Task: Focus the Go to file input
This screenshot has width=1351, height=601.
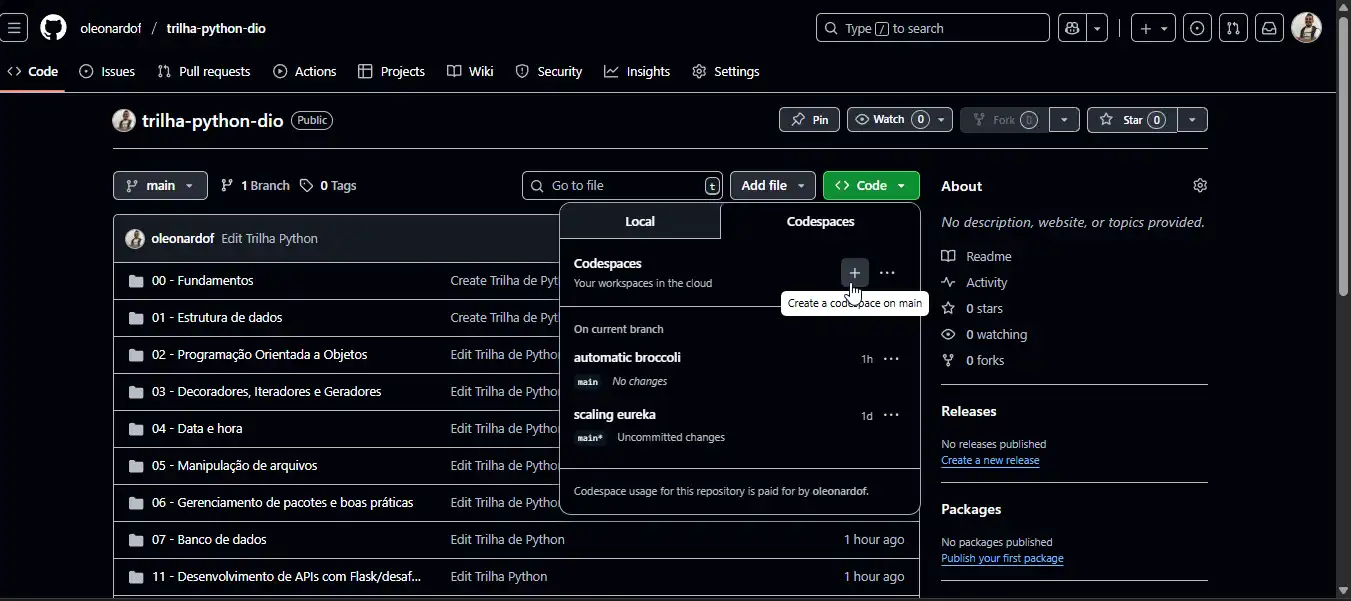Action: (x=623, y=186)
